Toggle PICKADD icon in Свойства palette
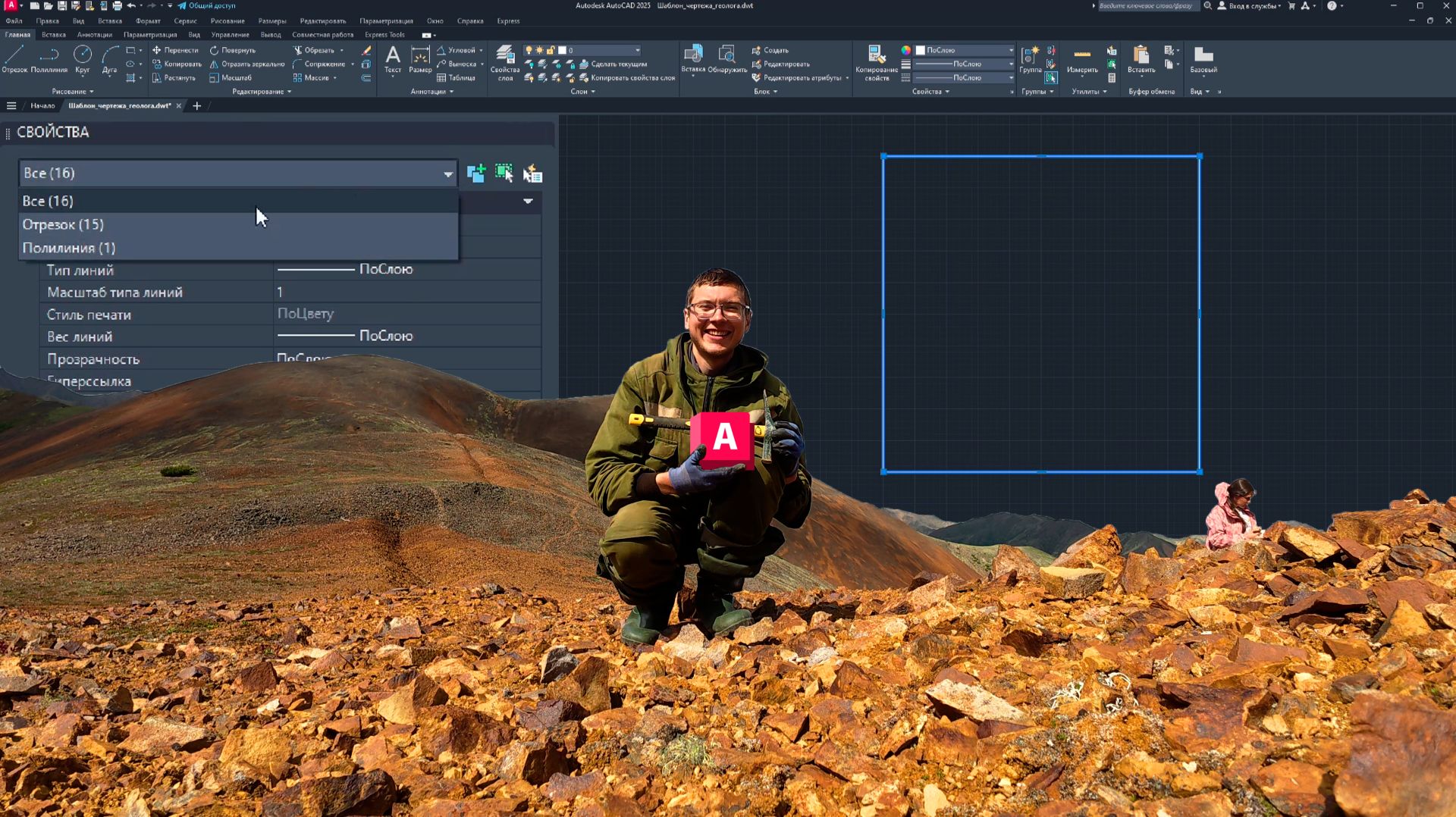This screenshot has width=1456, height=817. point(476,174)
